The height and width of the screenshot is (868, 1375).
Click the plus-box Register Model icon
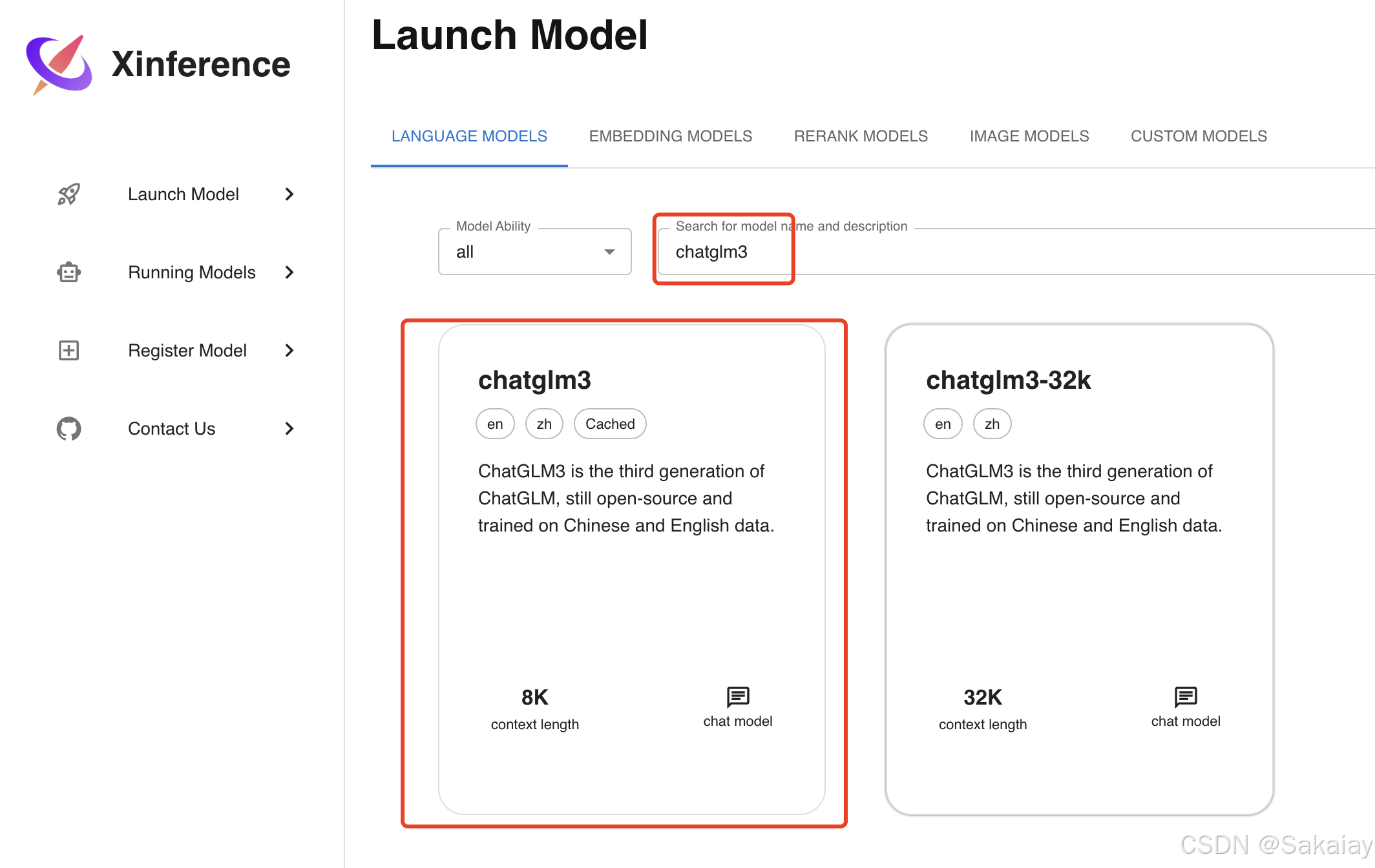[x=68, y=351]
